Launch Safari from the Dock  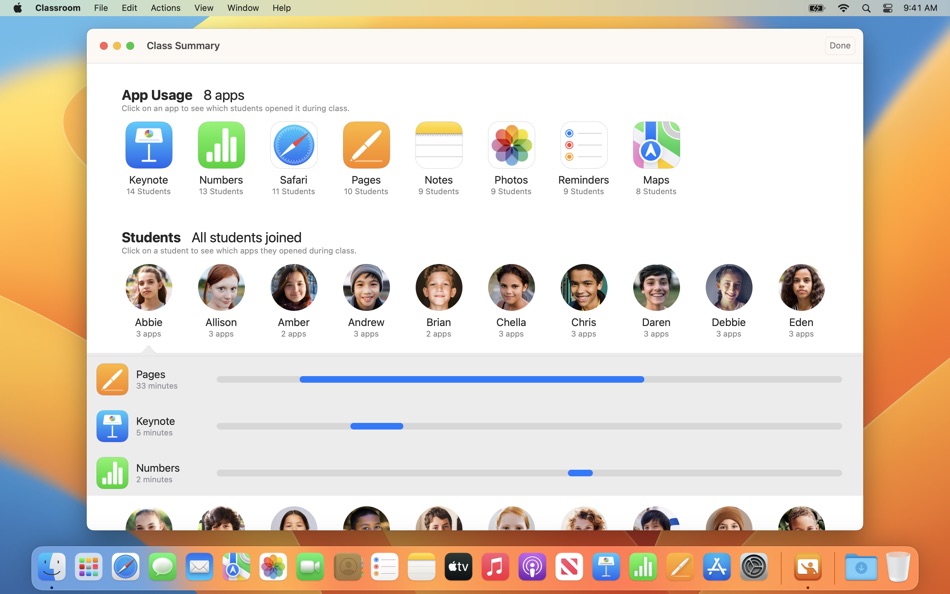pos(125,567)
